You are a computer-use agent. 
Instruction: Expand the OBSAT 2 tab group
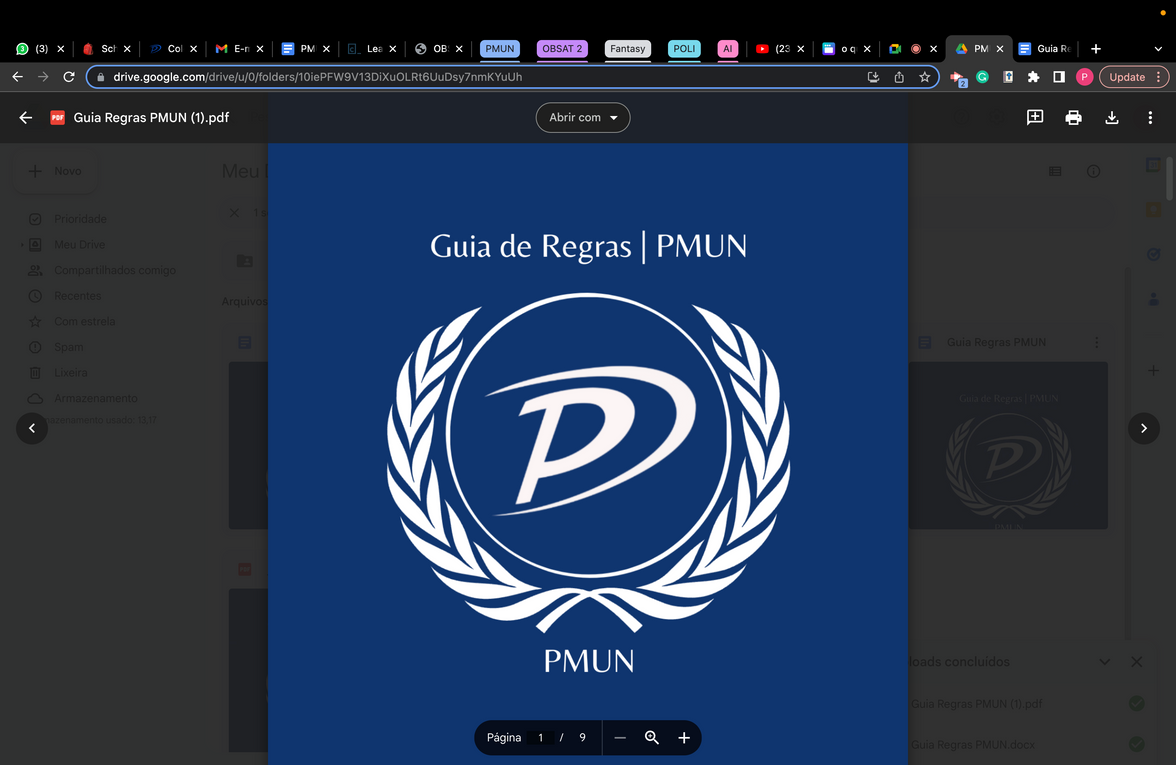[562, 49]
